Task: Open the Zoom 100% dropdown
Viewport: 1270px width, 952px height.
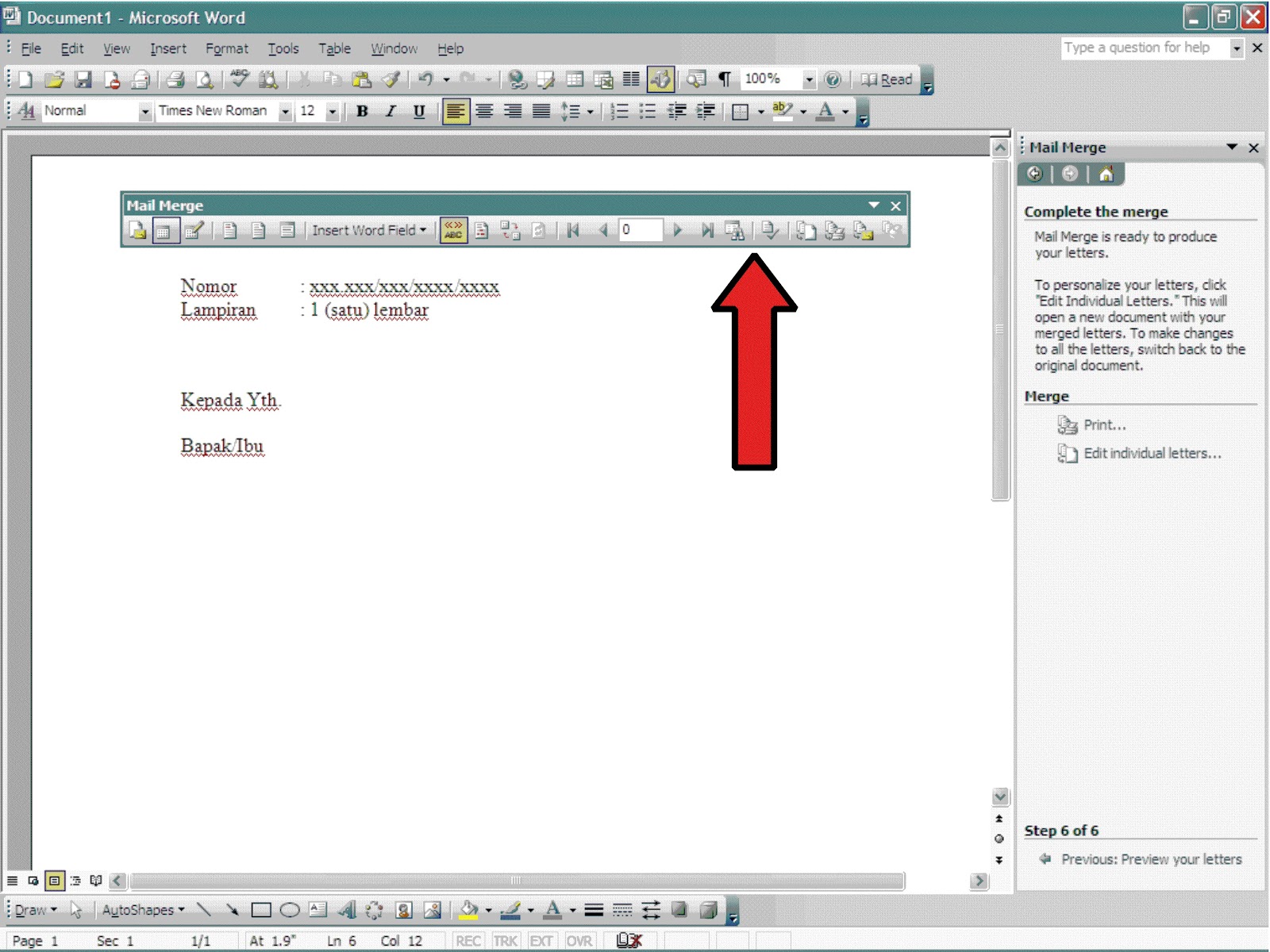Action: click(x=809, y=79)
